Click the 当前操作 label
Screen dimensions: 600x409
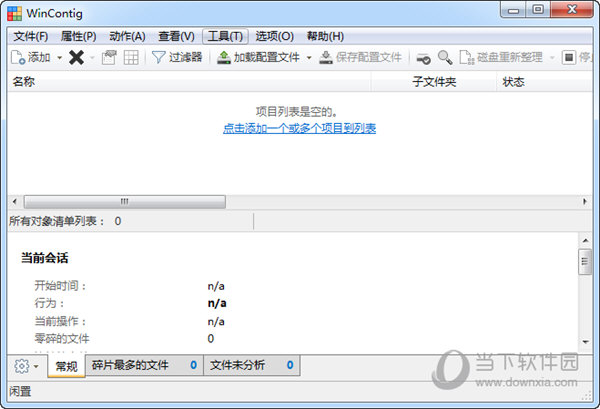[60, 321]
